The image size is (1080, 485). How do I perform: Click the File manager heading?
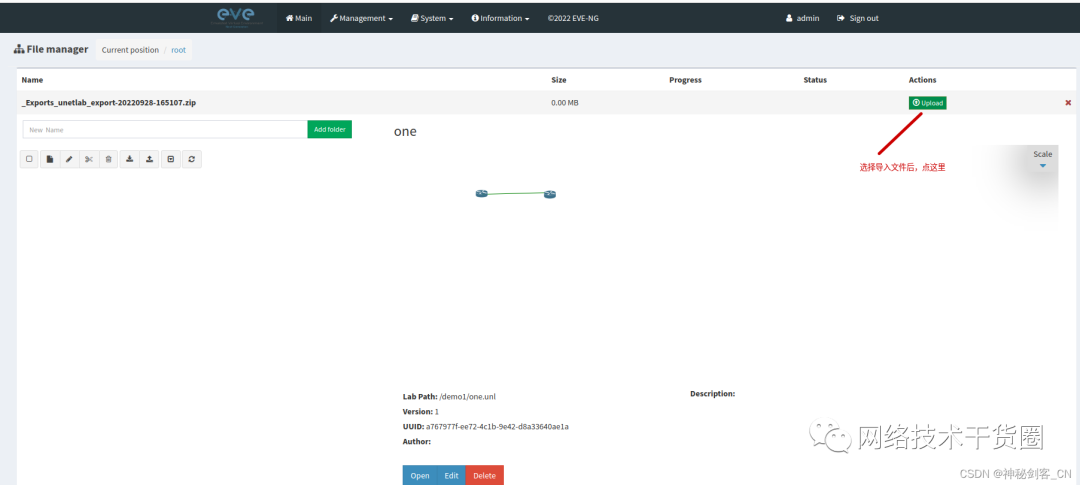click(x=51, y=50)
